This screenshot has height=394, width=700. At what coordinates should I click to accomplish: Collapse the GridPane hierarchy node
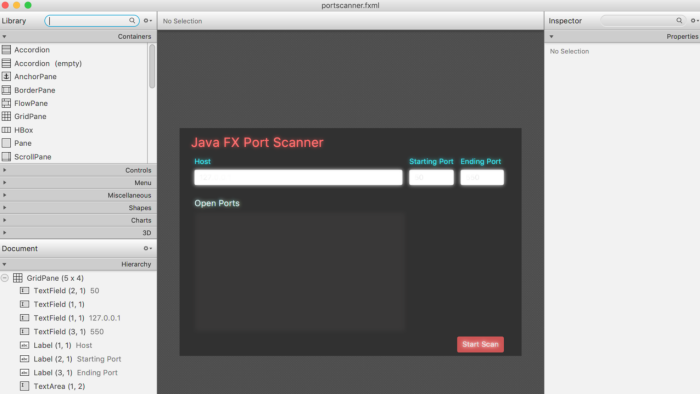click(x=5, y=278)
